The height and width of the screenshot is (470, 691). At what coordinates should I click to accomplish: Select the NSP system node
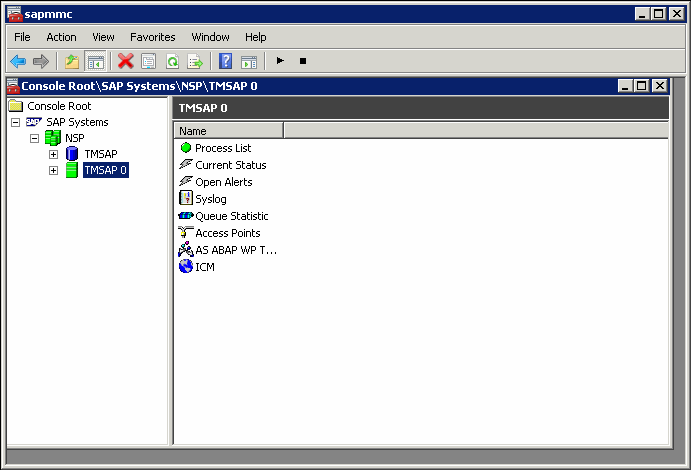coord(74,138)
